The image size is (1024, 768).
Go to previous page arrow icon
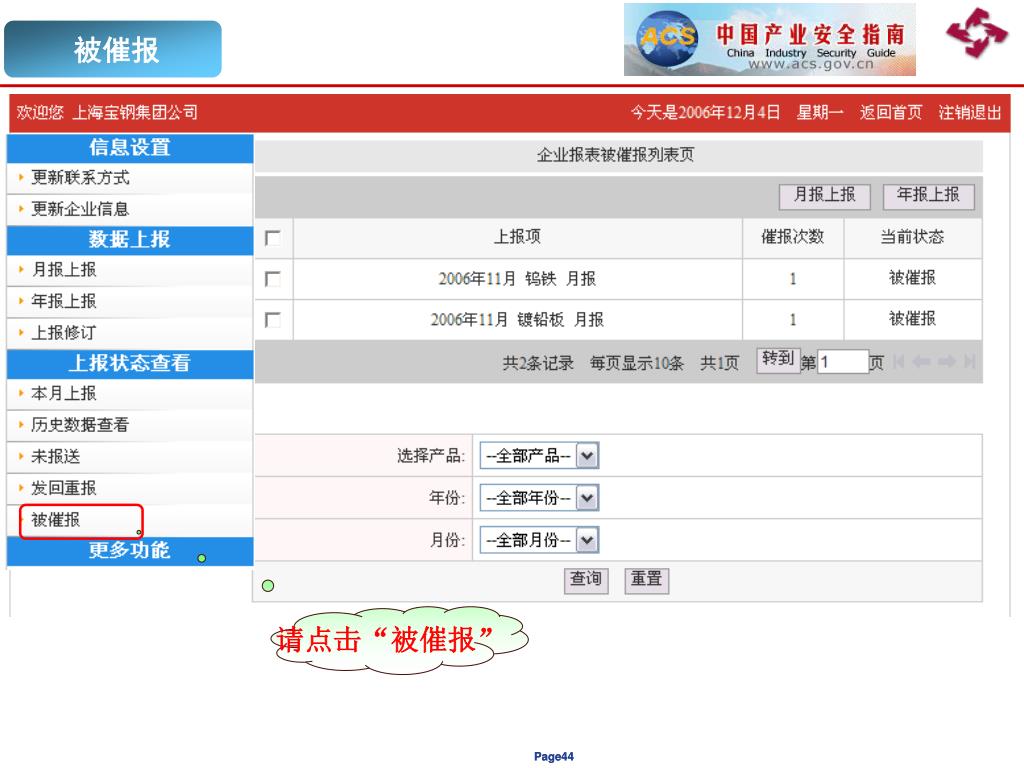point(921,362)
